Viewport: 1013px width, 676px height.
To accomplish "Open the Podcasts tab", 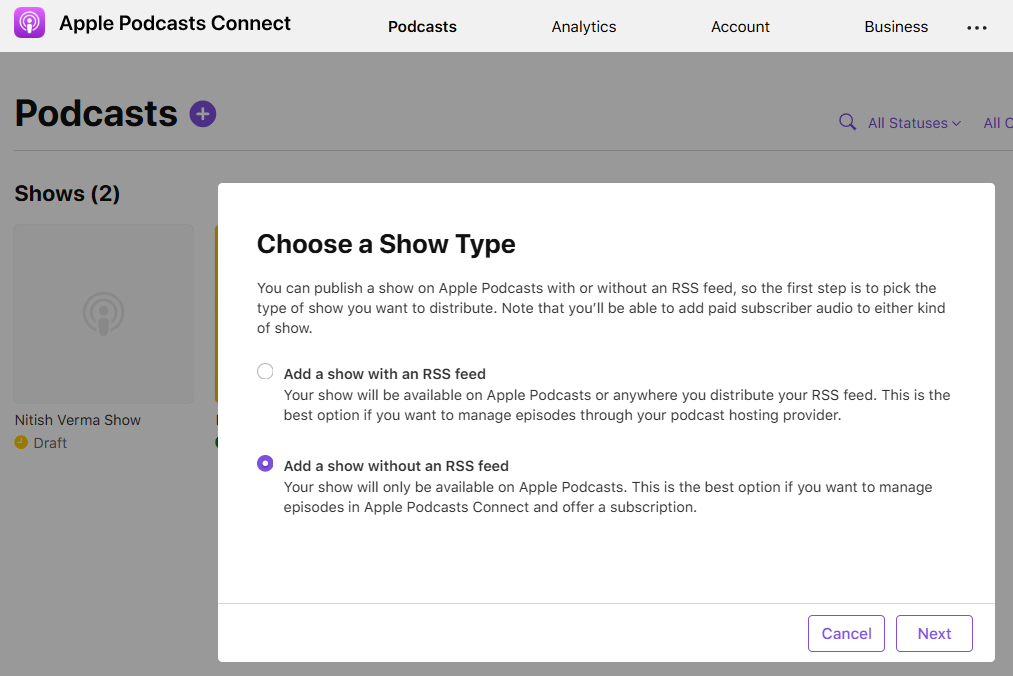I will click(x=422, y=26).
